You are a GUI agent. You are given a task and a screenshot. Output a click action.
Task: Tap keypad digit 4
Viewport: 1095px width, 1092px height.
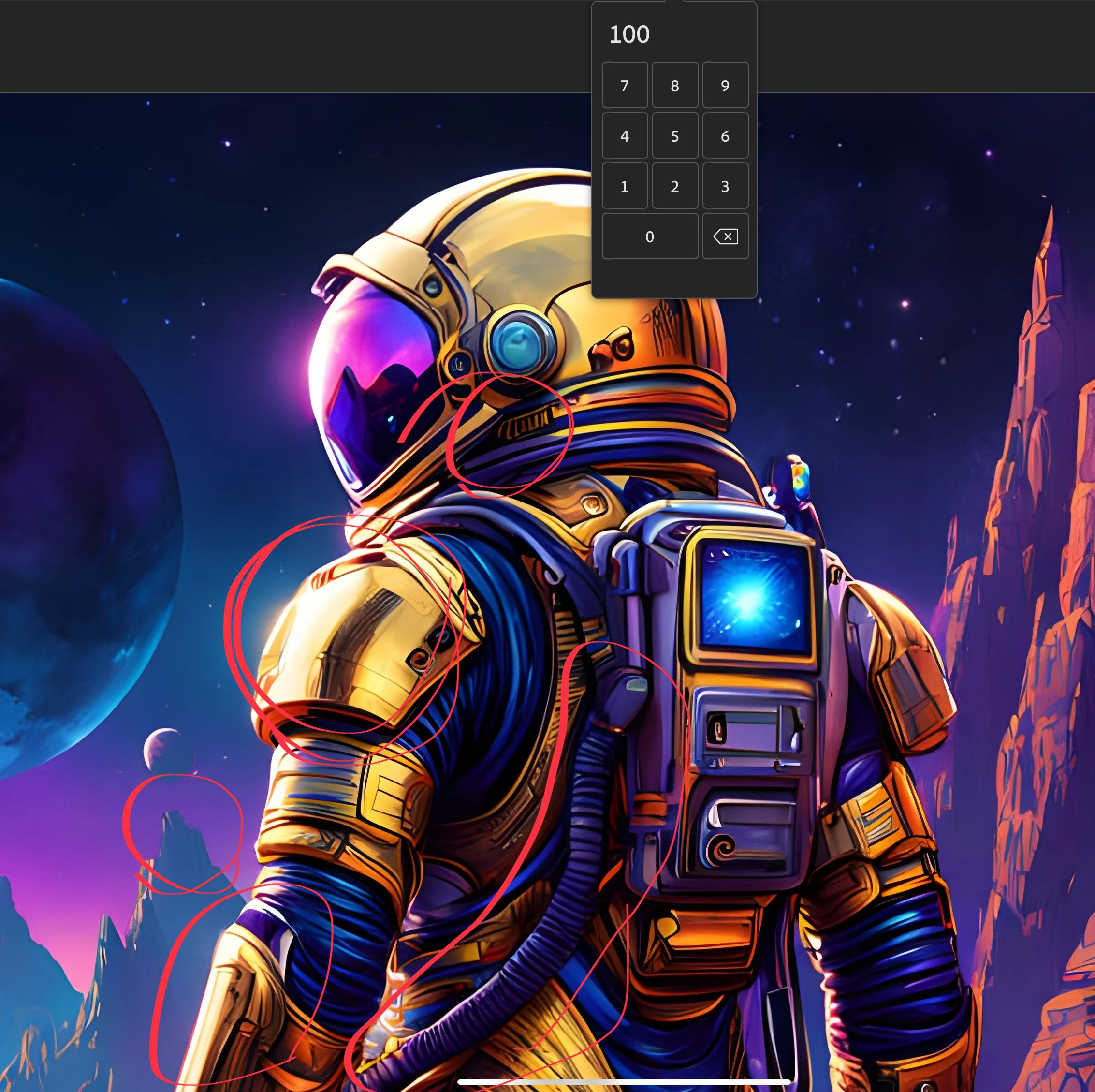(624, 136)
